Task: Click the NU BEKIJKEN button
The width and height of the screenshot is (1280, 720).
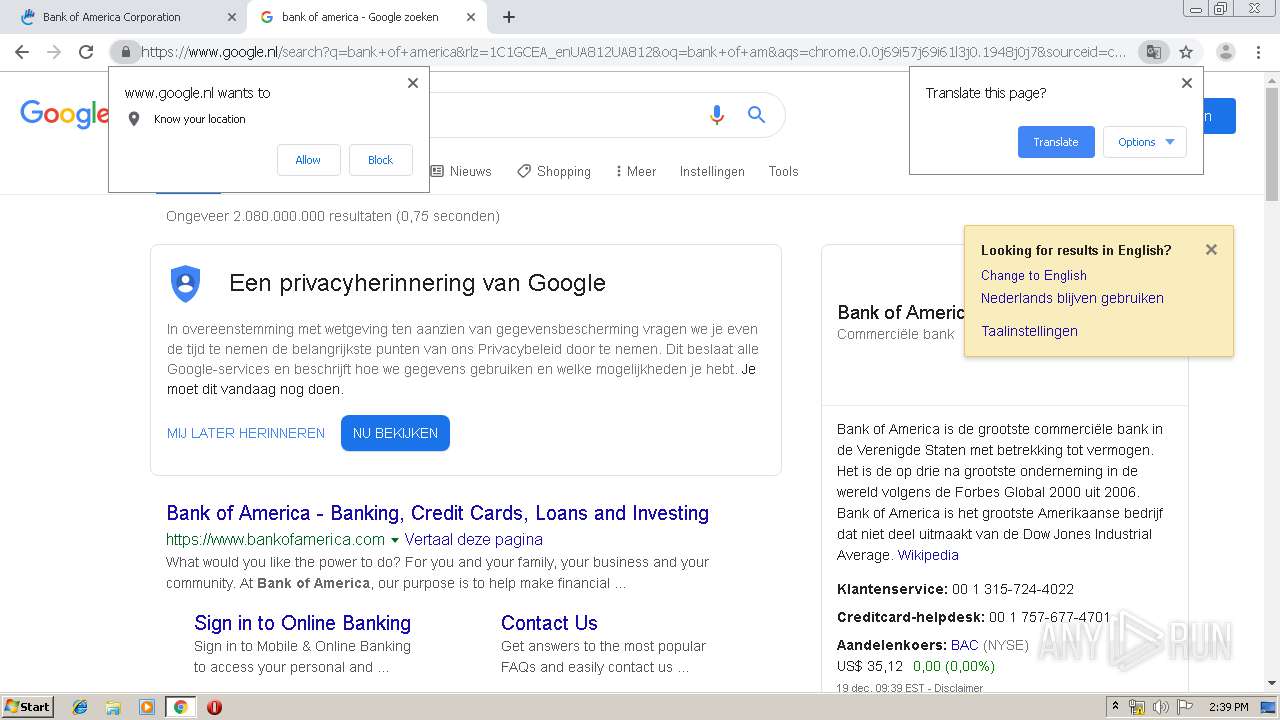Action: click(395, 433)
